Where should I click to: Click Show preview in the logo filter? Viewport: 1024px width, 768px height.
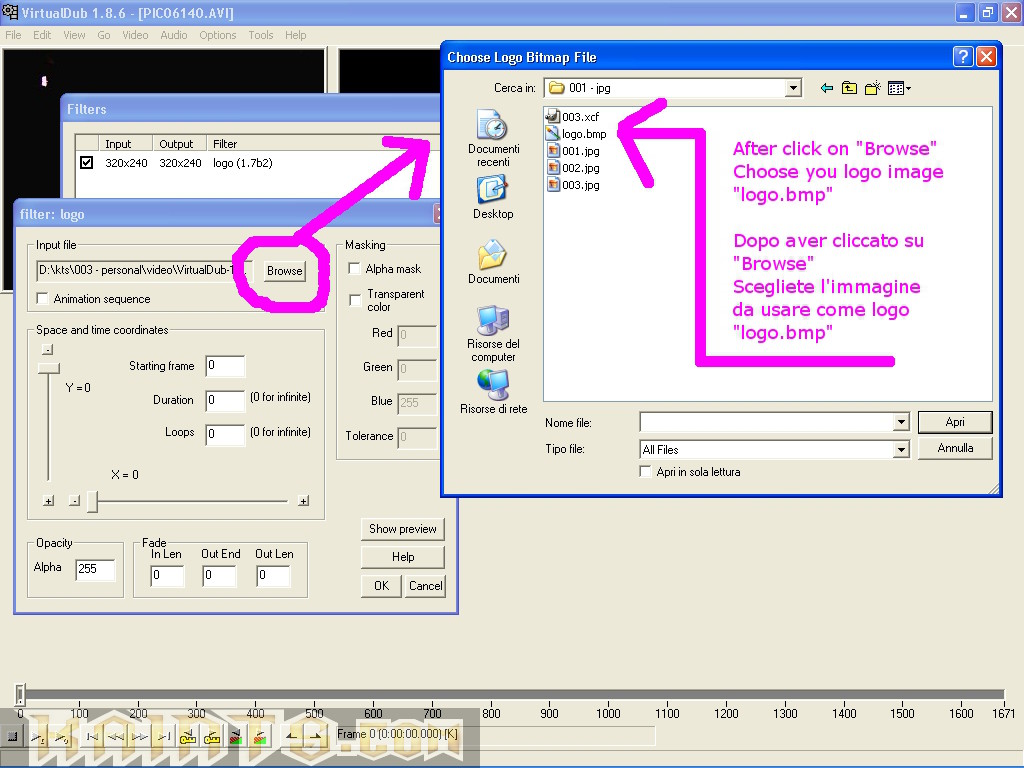tap(402, 529)
